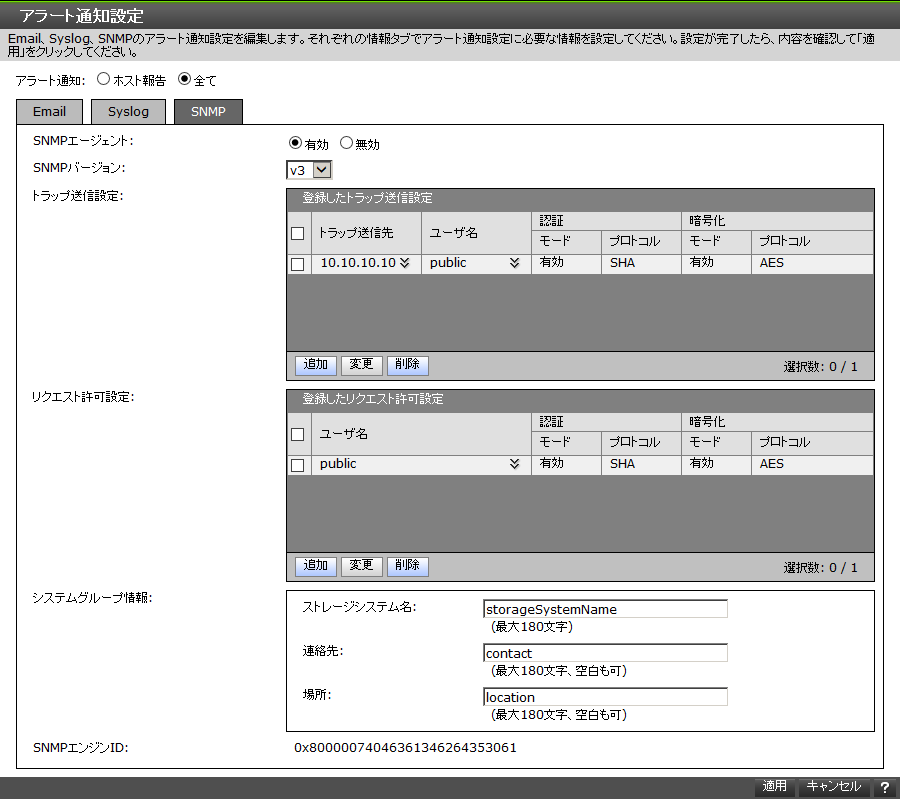Click 追加 under the request permission table
The height and width of the screenshot is (799, 900).
pyautogui.click(x=315, y=566)
